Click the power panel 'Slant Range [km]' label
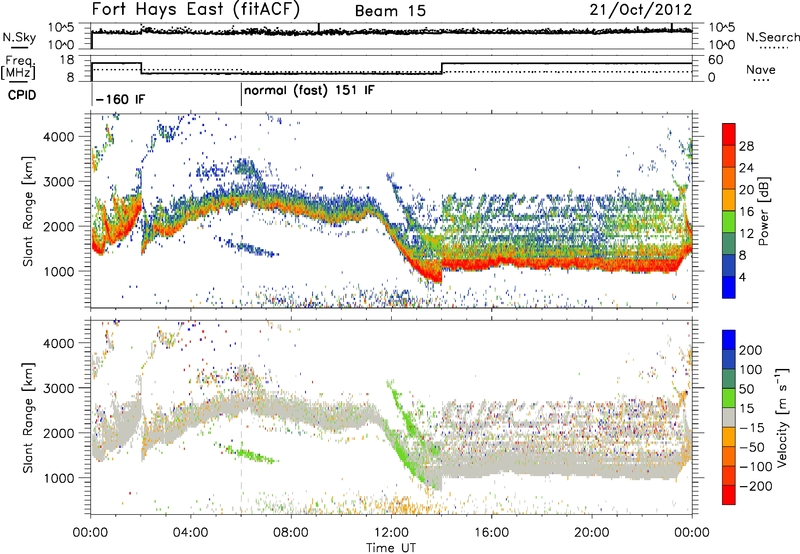 tap(28, 211)
